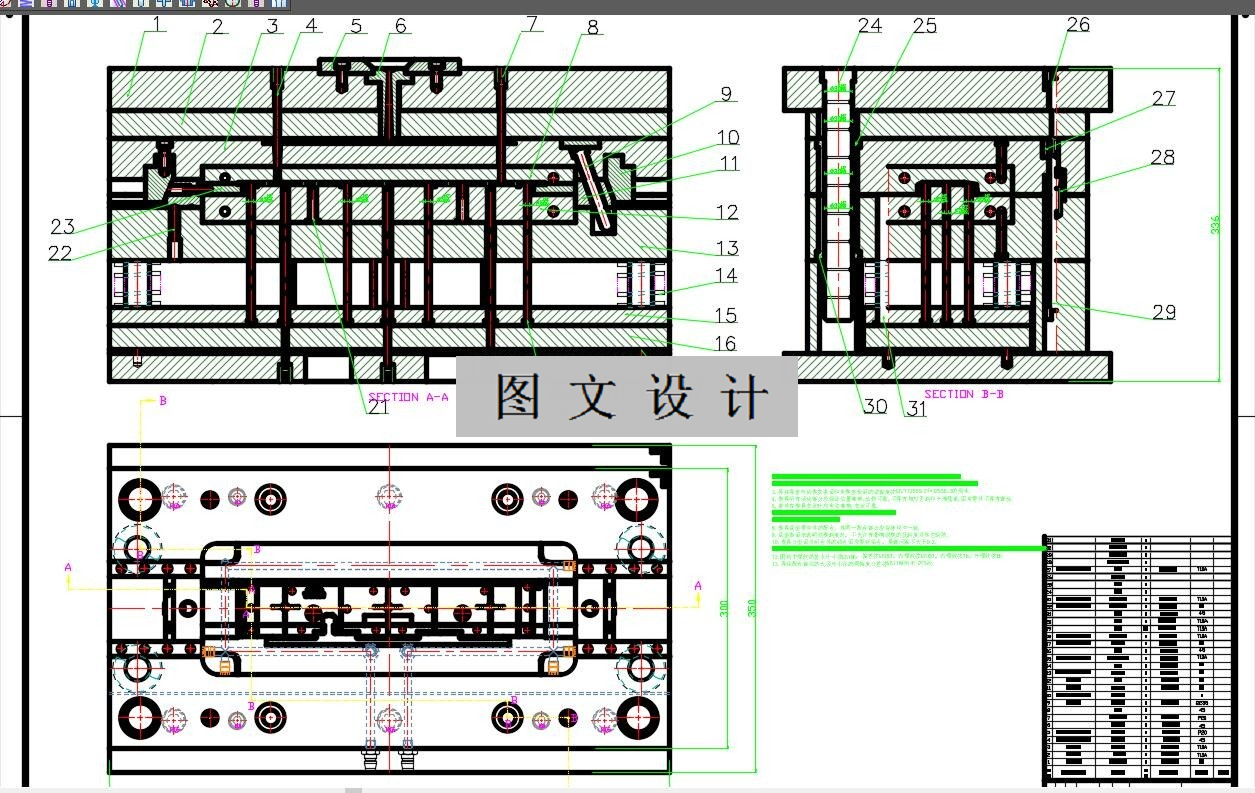Pick the 300 dimension in plan view
Viewport: 1255px width, 793px height.
click(723, 607)
